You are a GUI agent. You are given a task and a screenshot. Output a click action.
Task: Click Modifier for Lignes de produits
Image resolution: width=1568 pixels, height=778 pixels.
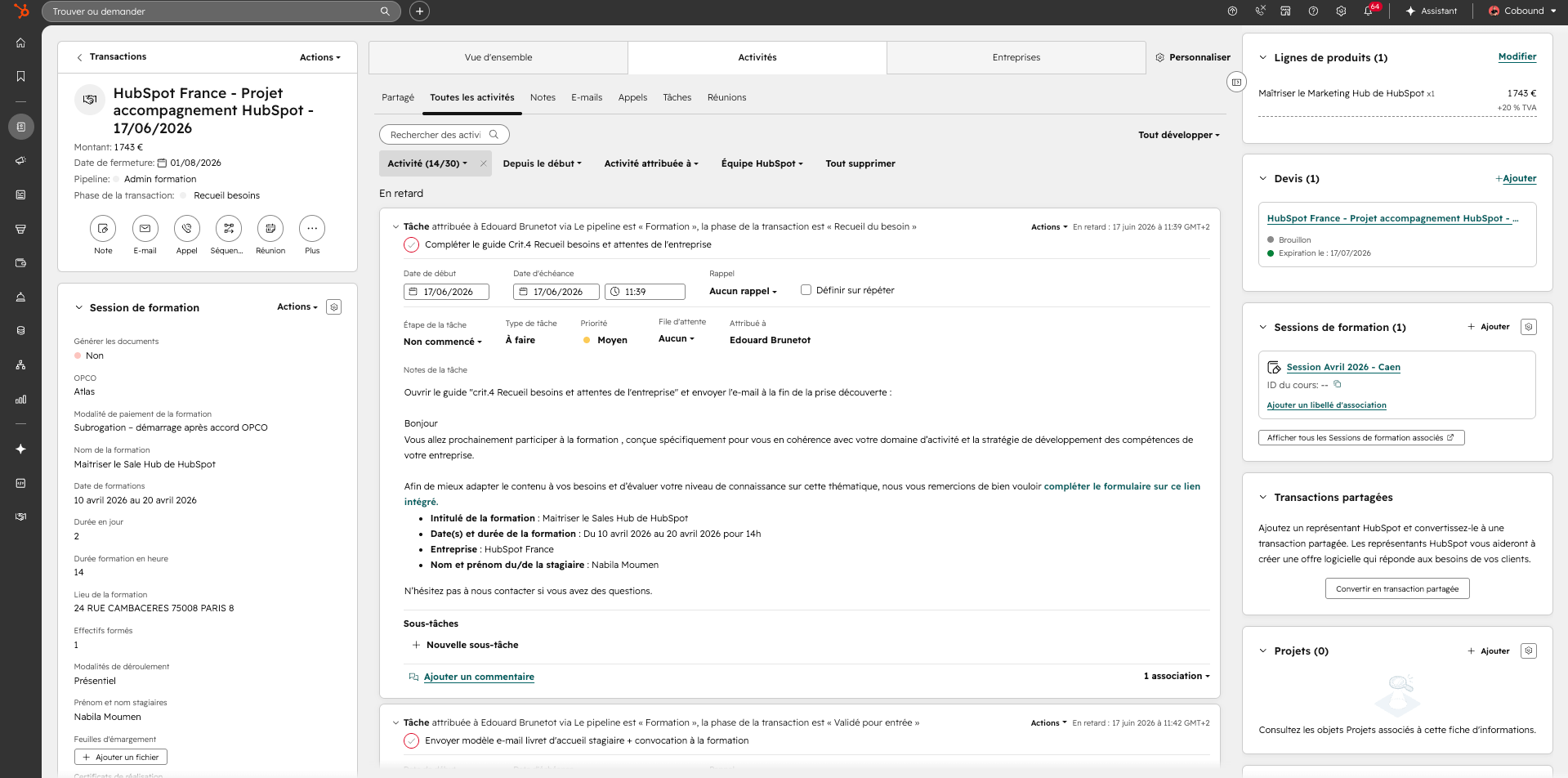pyautogui.click(x=1517, y=56)
